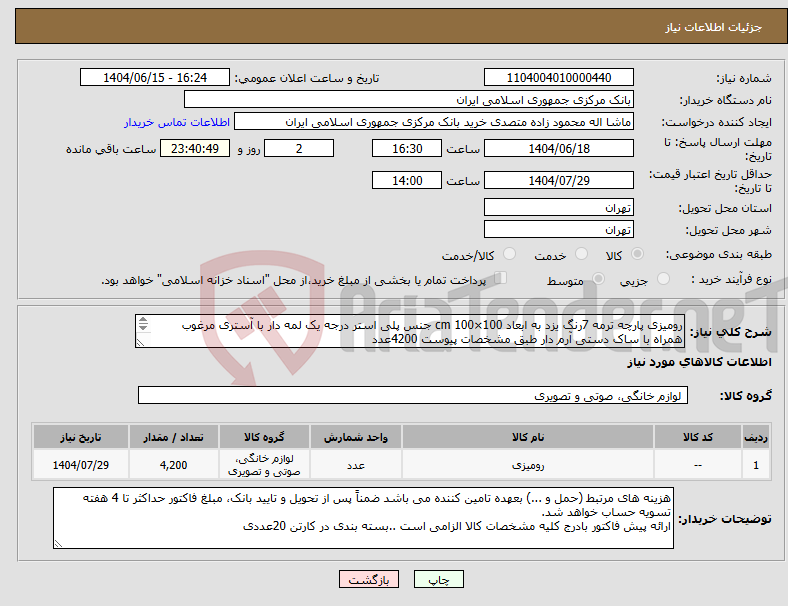Click the page title جزئیات اطلاعات نیاز
788x606 pixels.
click(x=714, y=27)
